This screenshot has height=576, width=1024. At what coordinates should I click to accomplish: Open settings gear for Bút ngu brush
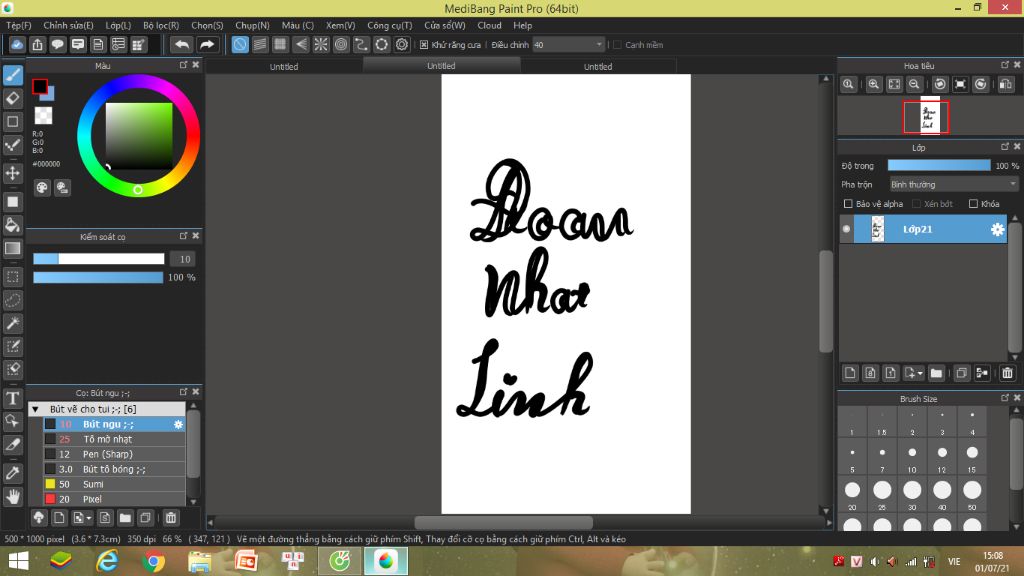178,424
